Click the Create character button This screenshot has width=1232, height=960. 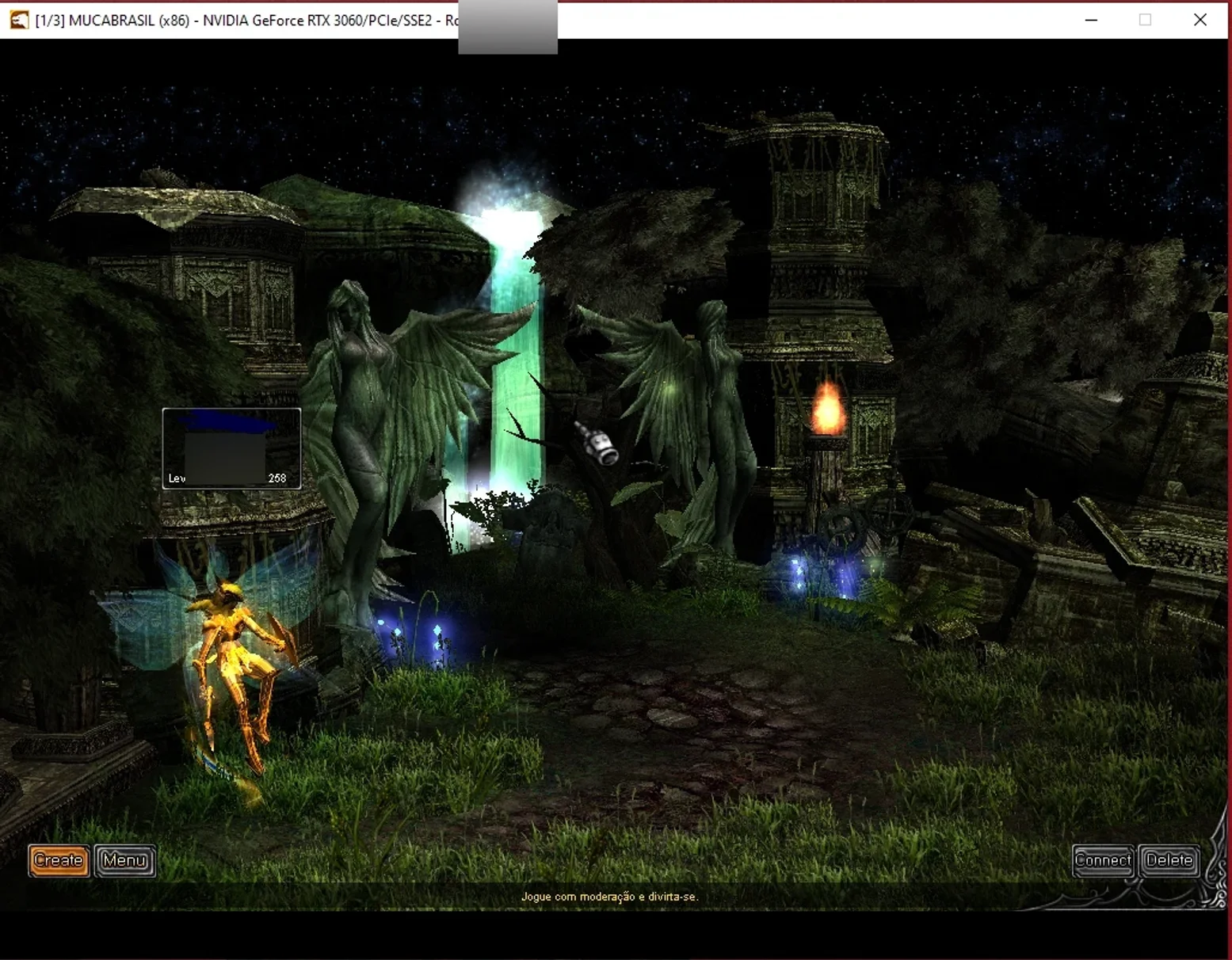pyautogui.click(x=59, y=860)
